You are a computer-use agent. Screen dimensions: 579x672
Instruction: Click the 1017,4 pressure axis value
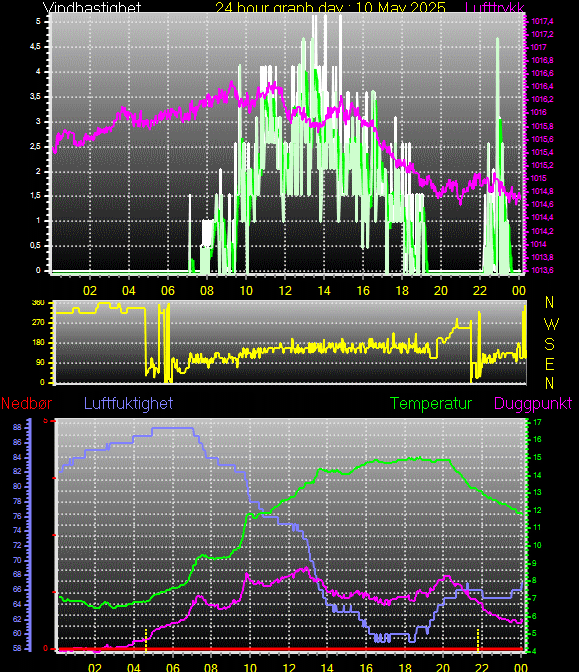click(x=542, y=21)
